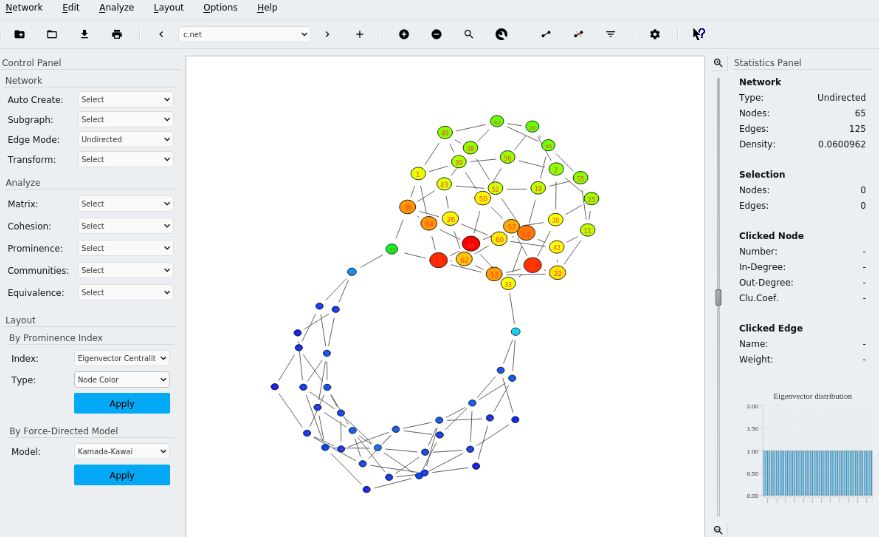This screenshot has width=879, height=537.
Task: Open the Matrix analysis dropdown
Action: [x=126, y=203]
